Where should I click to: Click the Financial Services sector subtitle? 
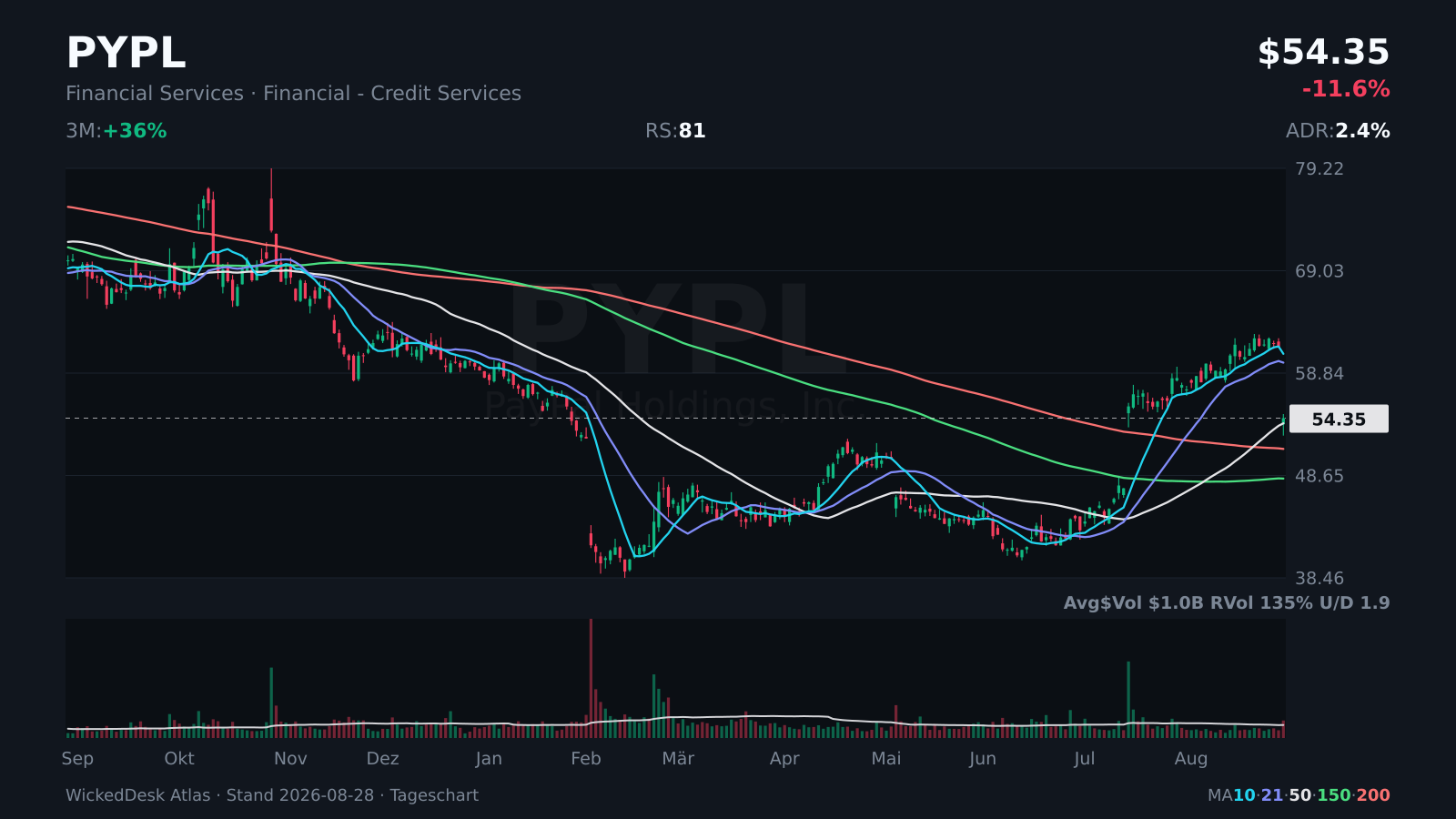point(293,94)
